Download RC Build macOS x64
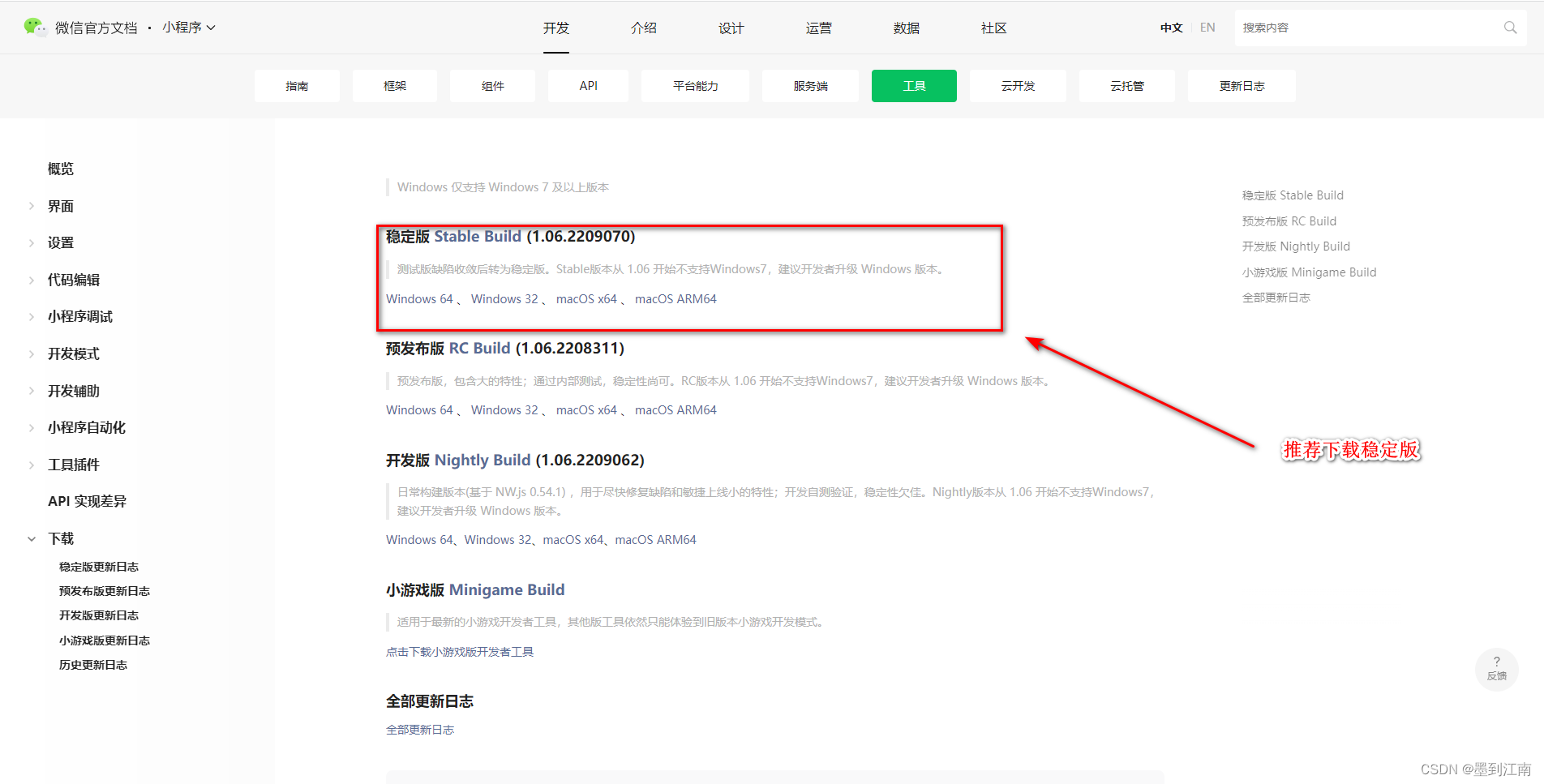1544x784 pixels. (586, 410)
